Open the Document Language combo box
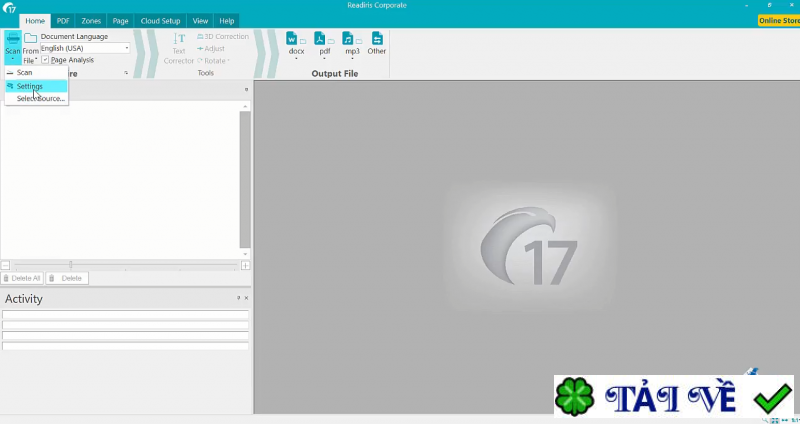 click(85, 48)
